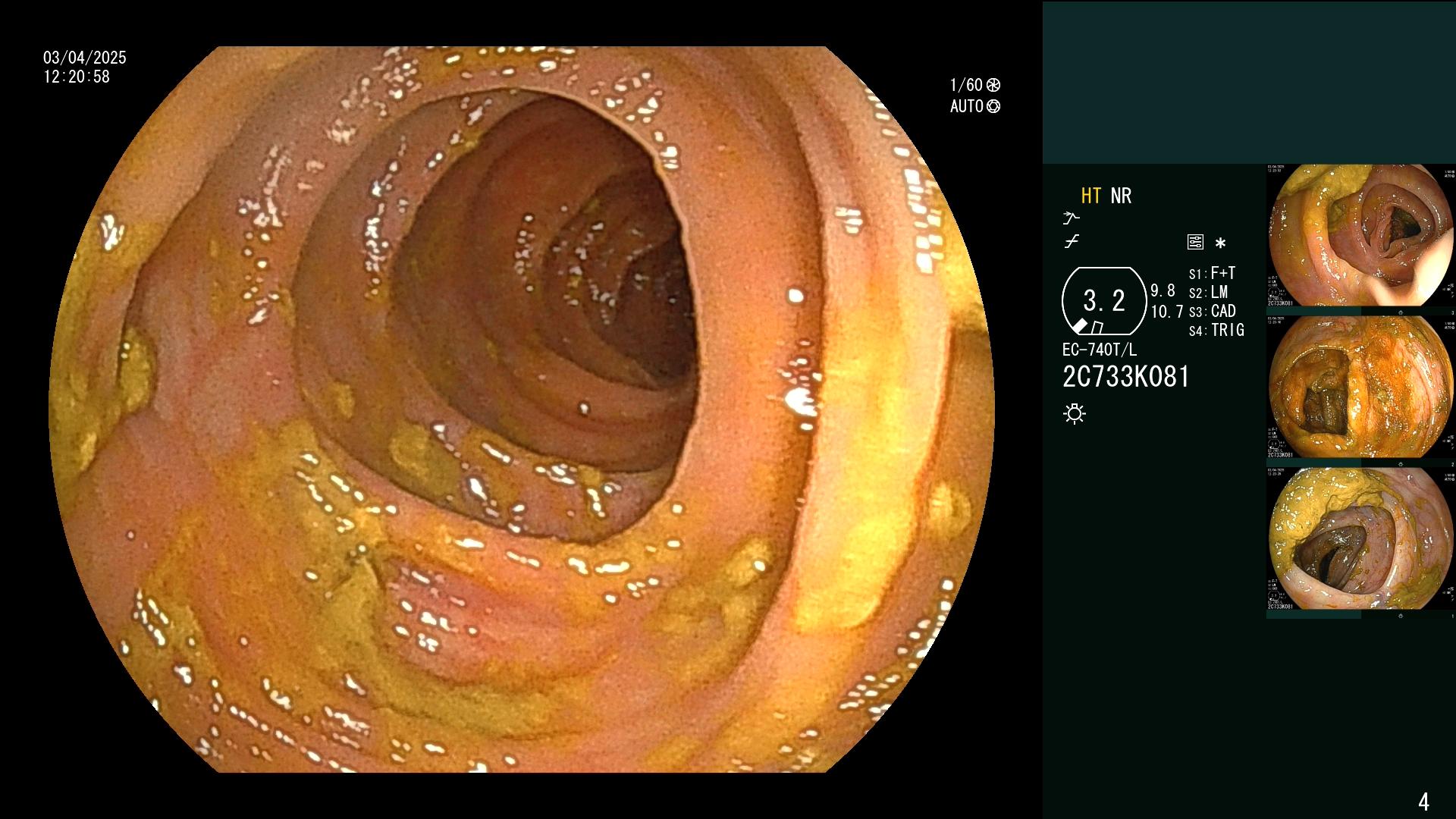
Task: Click the NR noise reduction indicator
Action: tap(1121, 196)
